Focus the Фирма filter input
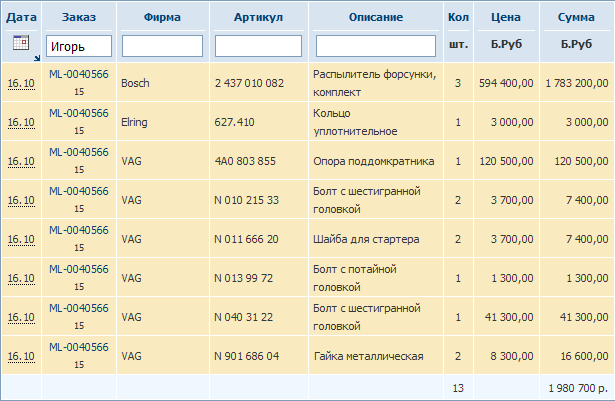This screenshot has width=615, height=401. [162, 46]
